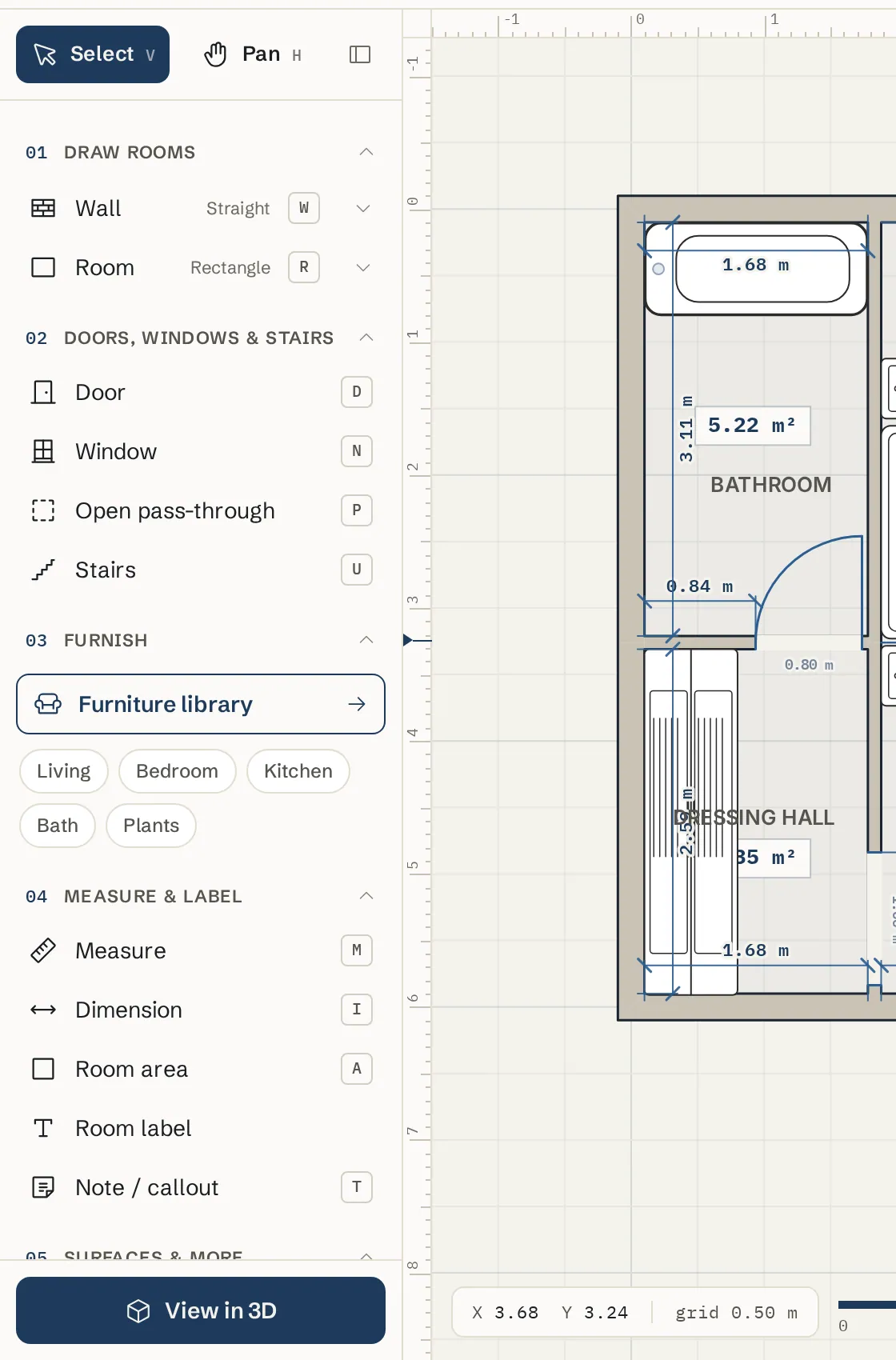Filter furniture by Plants
The width and height of the screenshot is (896, 1360).
151,826
